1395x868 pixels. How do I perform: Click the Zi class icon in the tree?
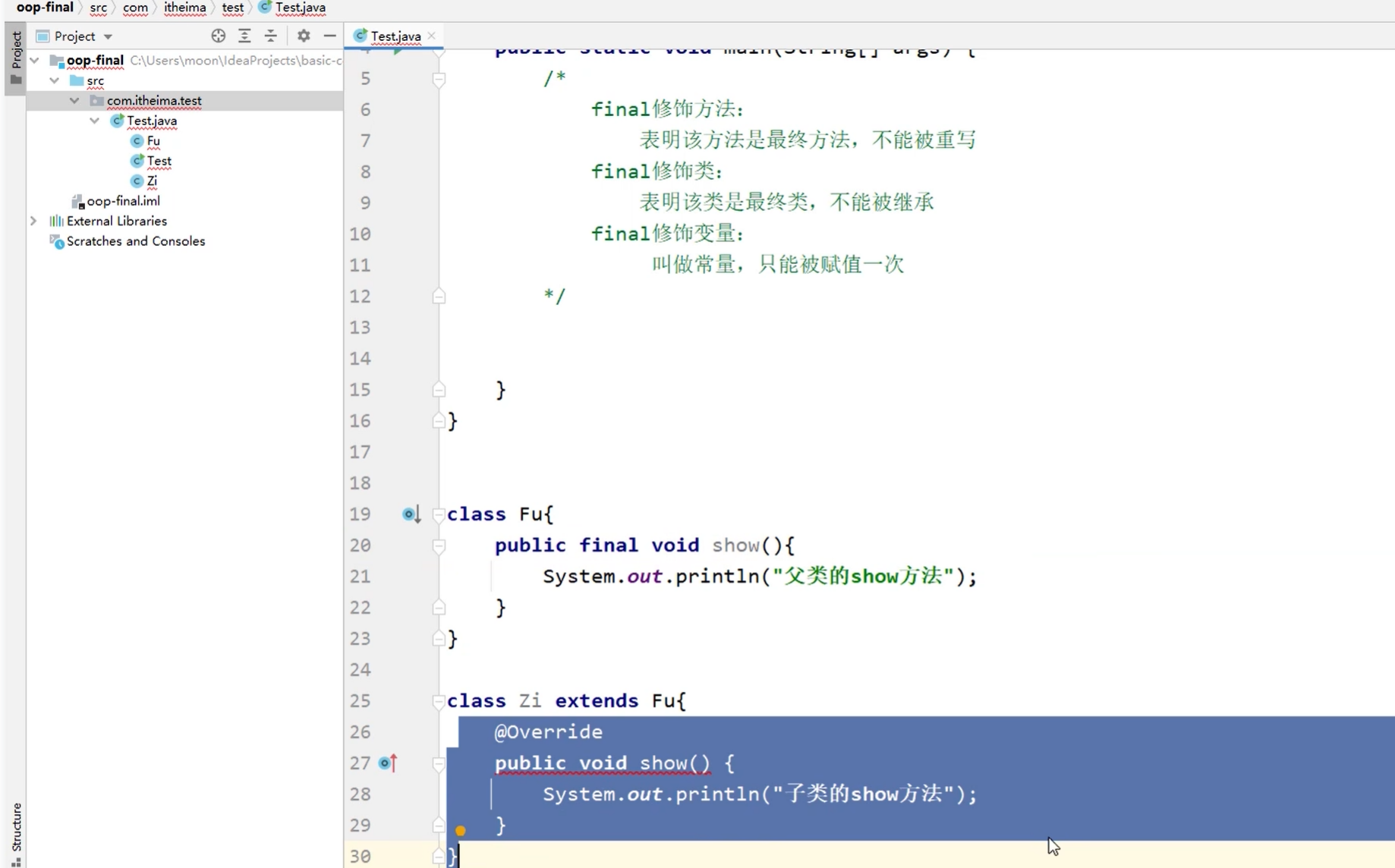[x=137, y=181]
